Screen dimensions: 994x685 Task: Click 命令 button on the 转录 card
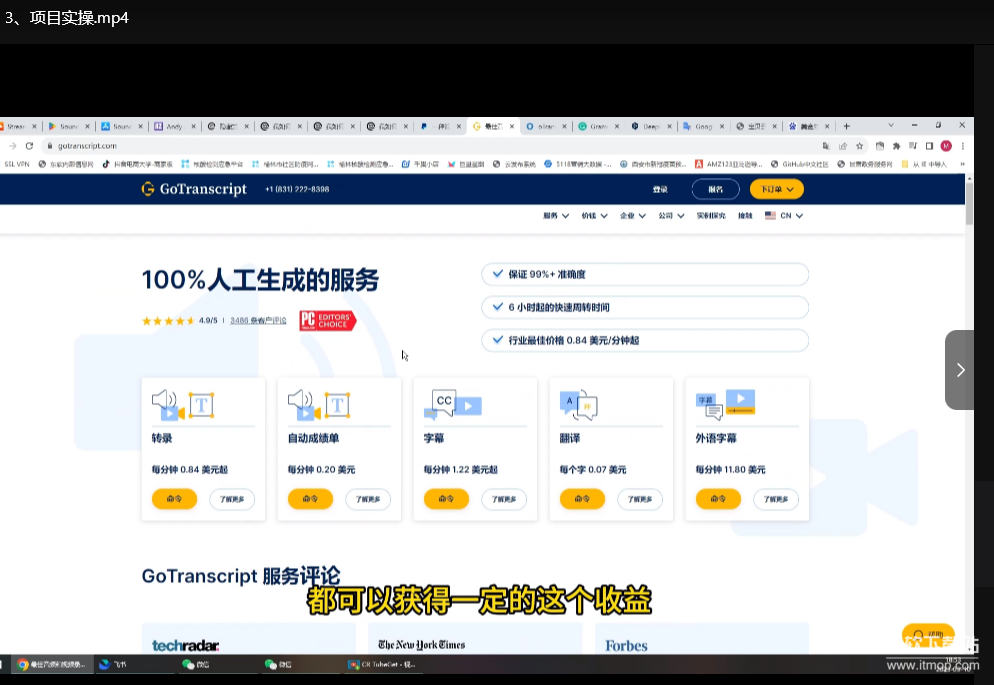click(174, 499)
